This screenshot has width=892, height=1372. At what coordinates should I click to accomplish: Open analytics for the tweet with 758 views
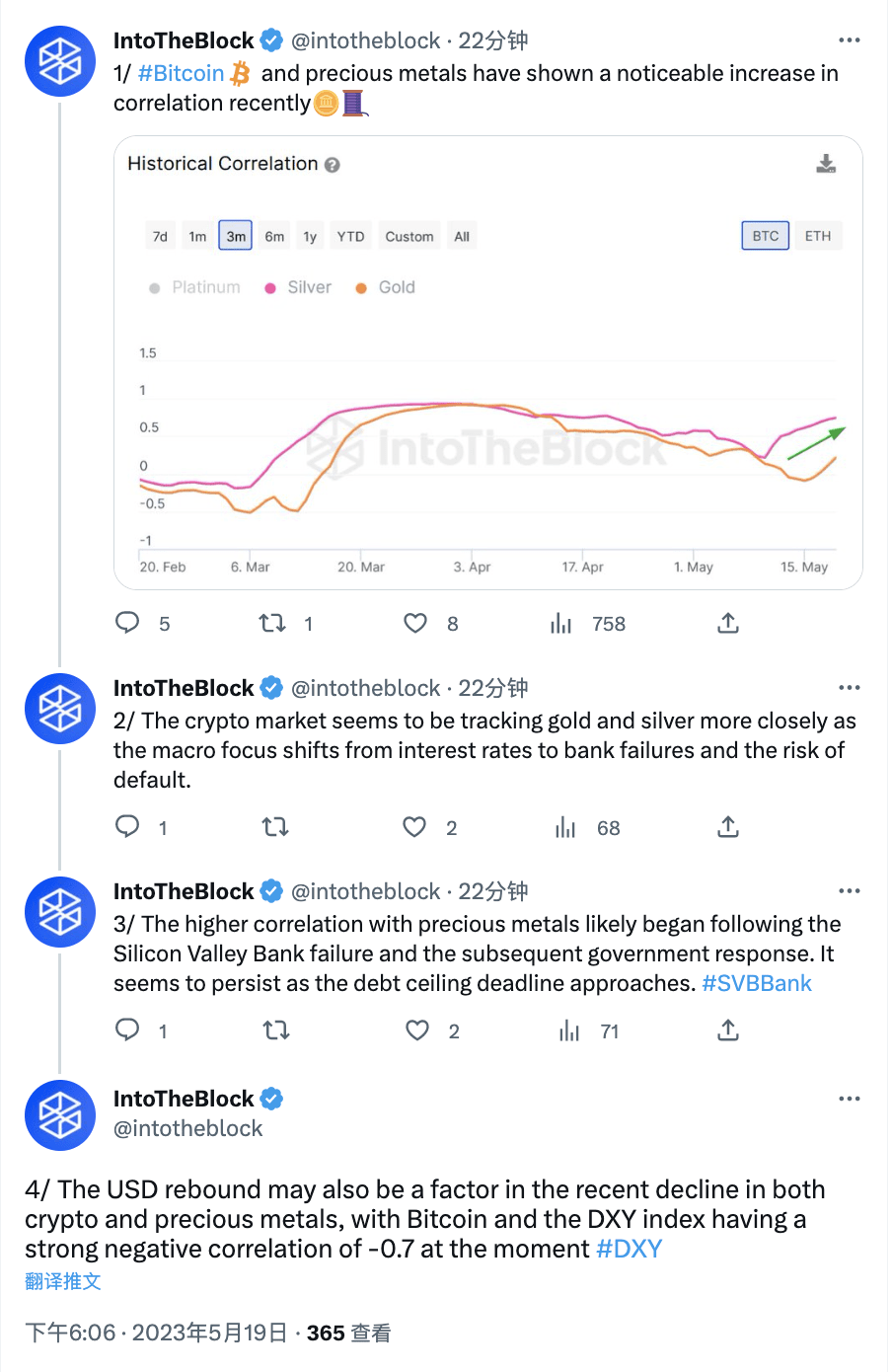560,623
